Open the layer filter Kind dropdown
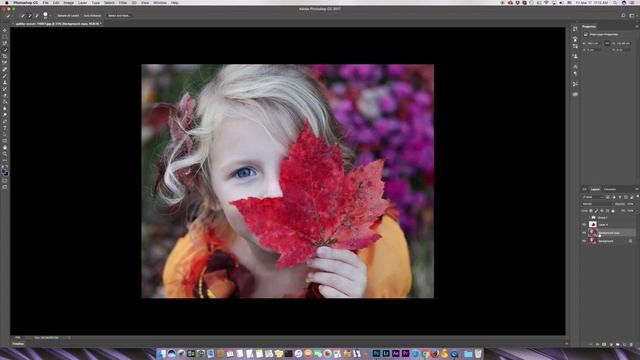 (x=593, y=197)
